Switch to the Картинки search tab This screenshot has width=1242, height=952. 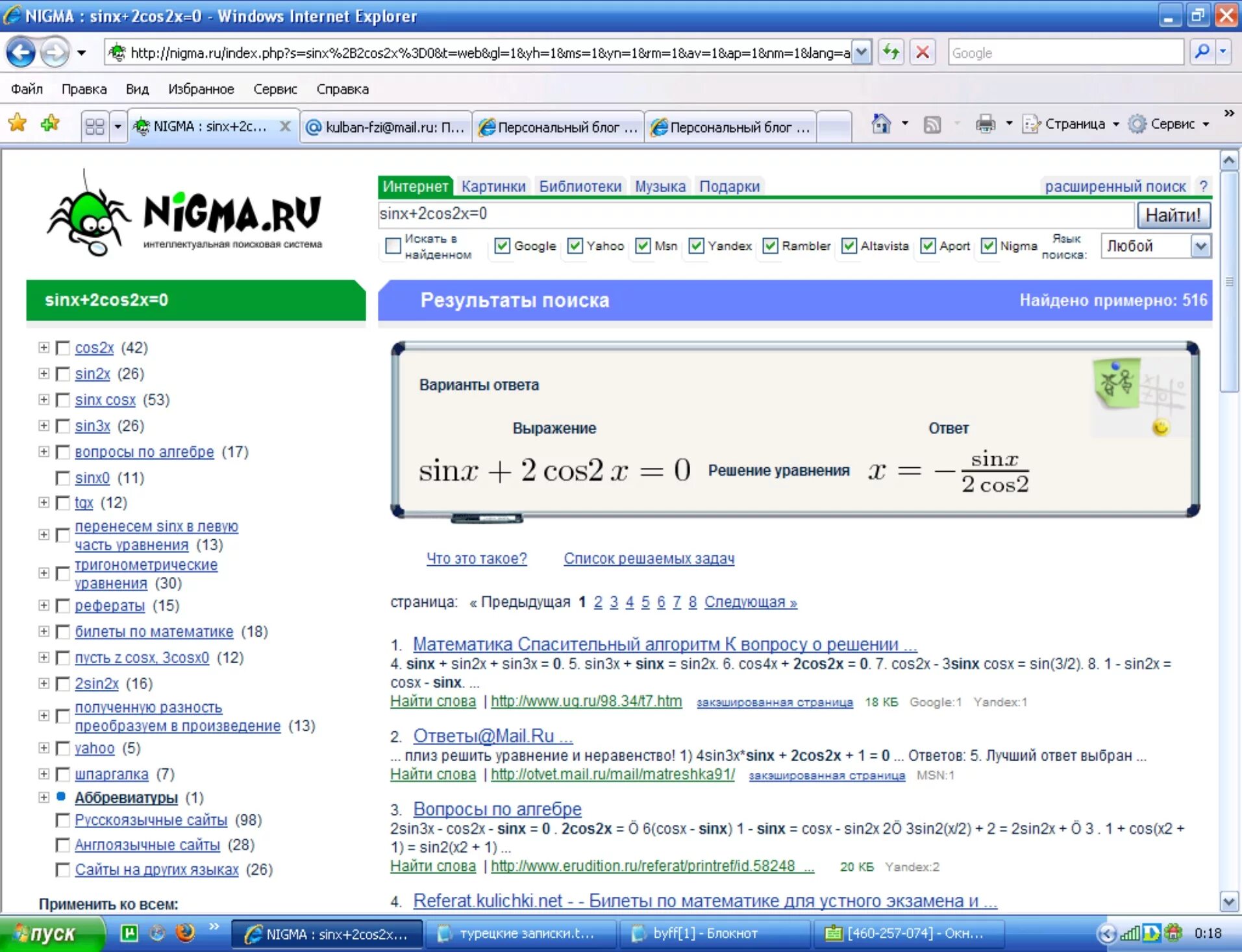[493, 186]
